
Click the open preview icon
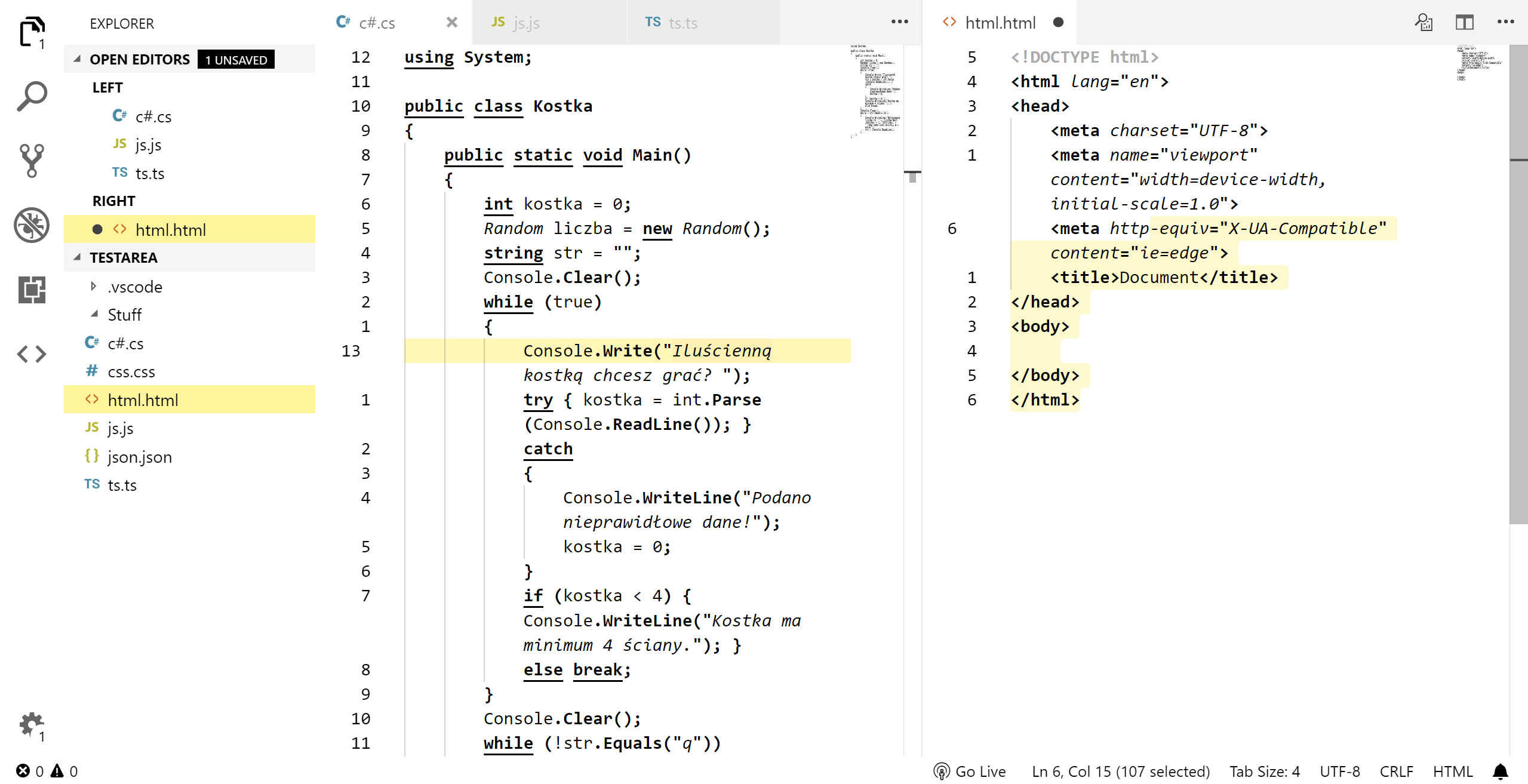pos(1424,23)
